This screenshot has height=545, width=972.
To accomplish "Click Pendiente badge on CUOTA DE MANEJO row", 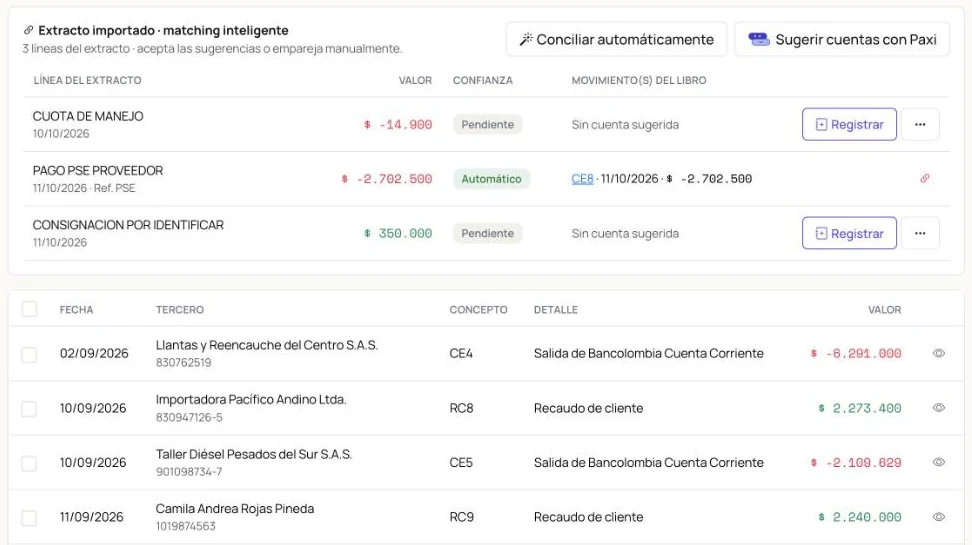I will 487,124.
